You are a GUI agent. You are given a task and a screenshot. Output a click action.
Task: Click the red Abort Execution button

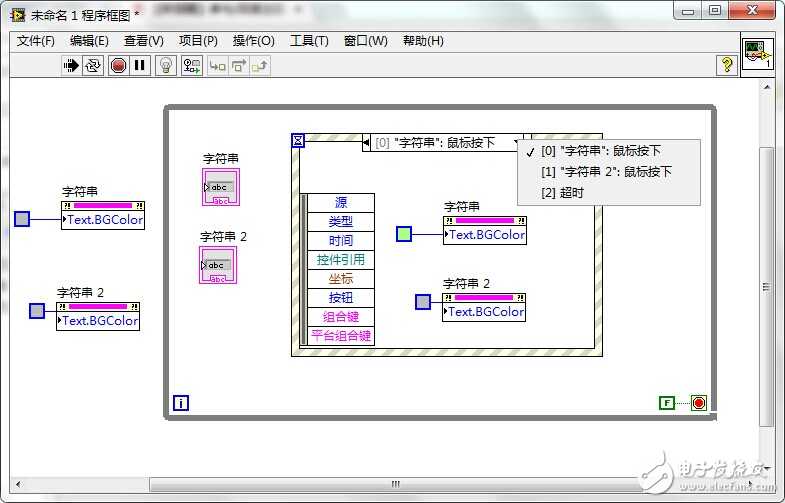(118, 66)
